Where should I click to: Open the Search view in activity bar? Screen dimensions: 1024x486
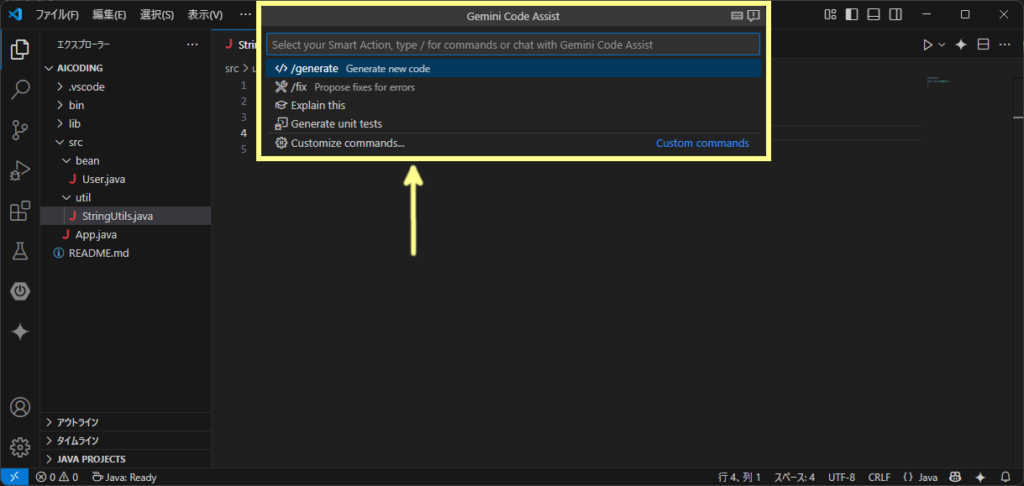[x=20, y=89]
